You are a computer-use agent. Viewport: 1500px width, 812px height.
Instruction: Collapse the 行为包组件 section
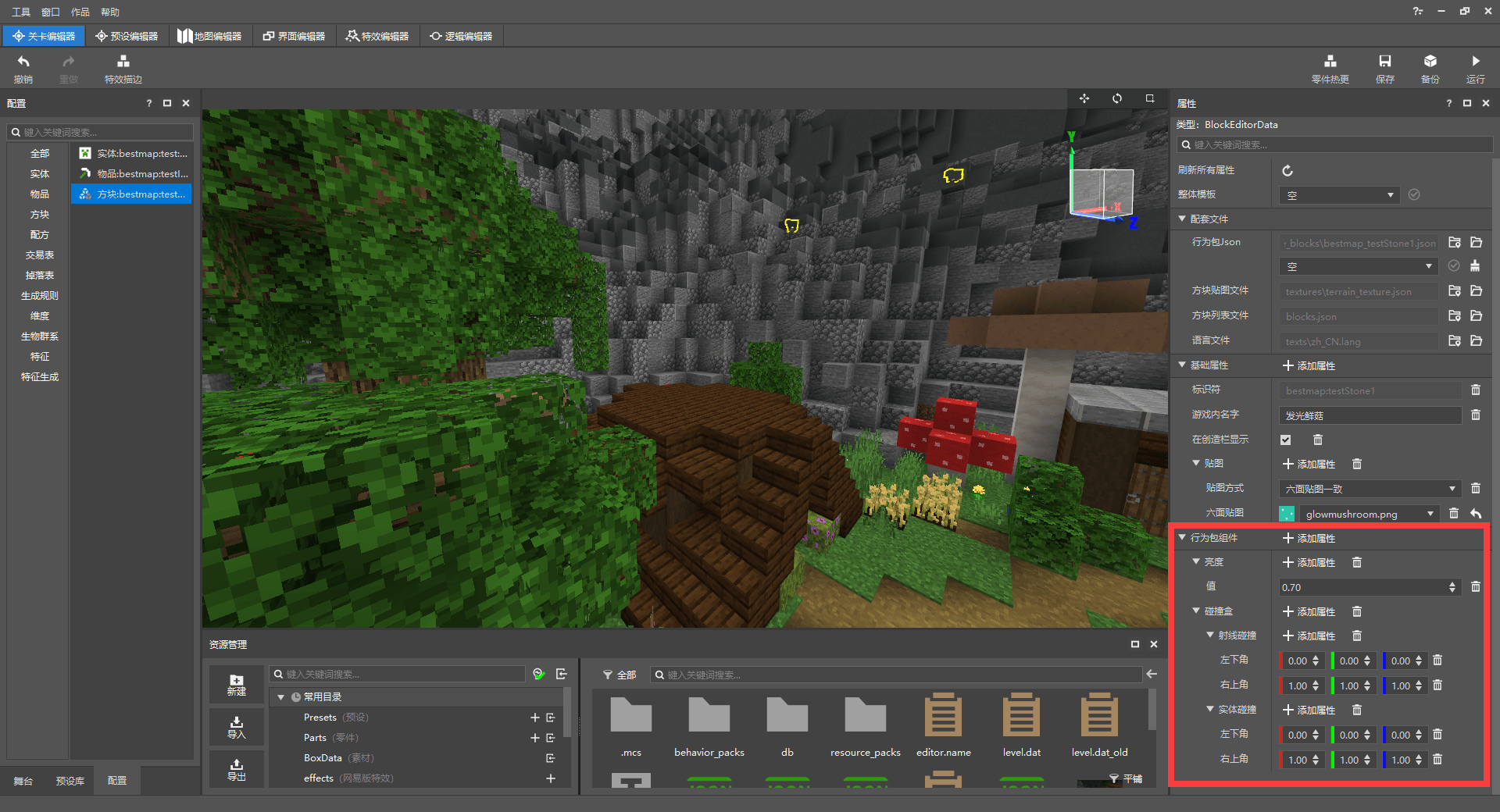pyautogui.click(x=1183, y=537)
